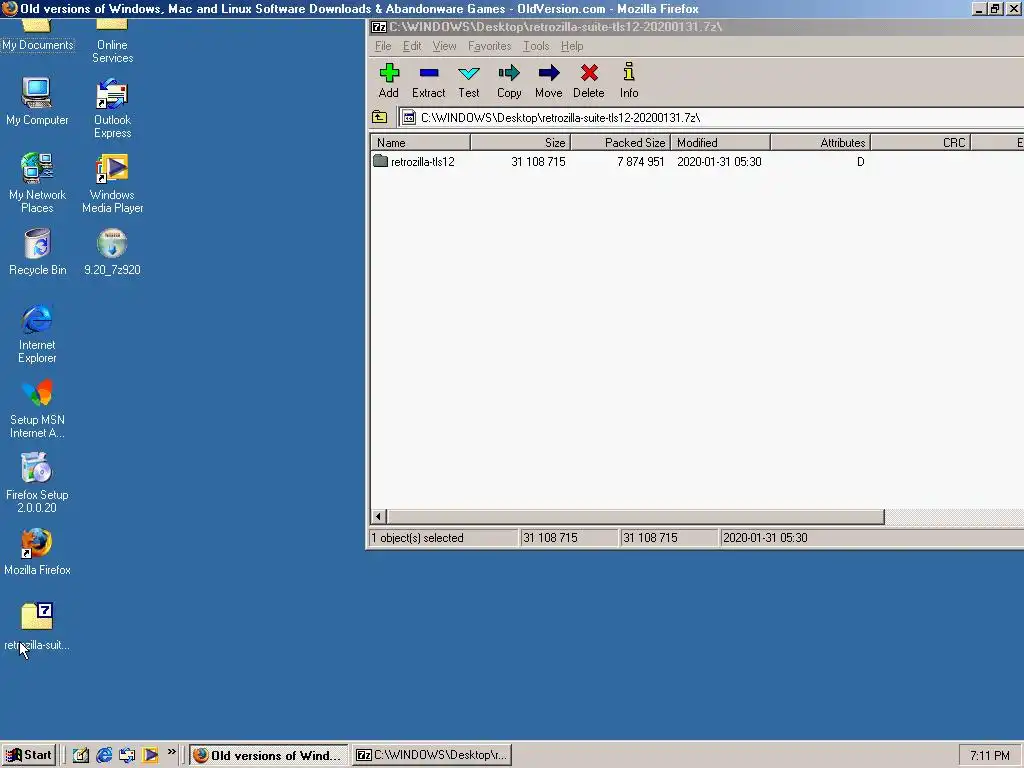The width and height of the screenshot is (1024, 768).
Task: Click the archive path address field
Action: click(x=712, y=118)
